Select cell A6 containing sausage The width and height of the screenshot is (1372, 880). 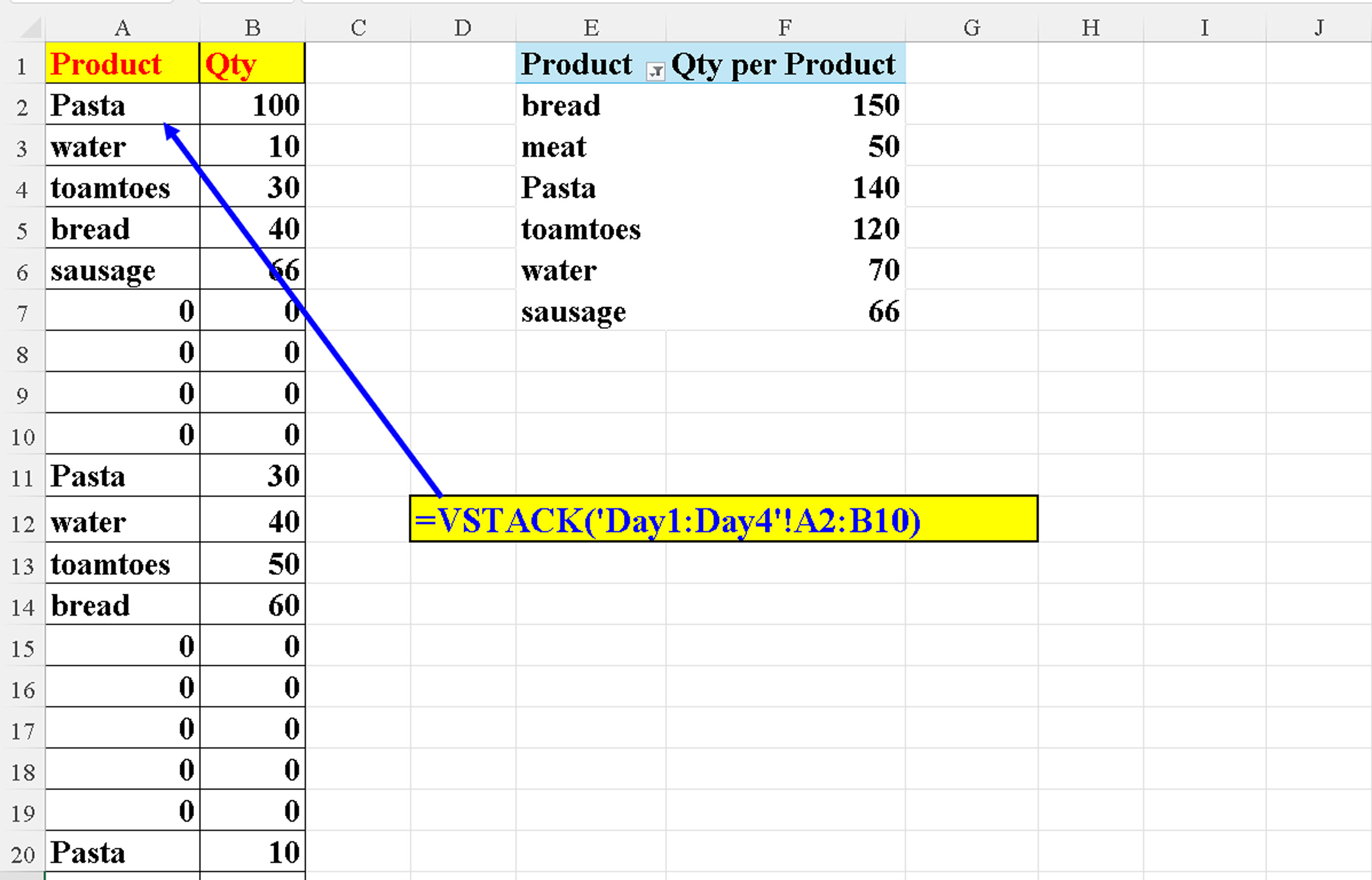point(122,269)
